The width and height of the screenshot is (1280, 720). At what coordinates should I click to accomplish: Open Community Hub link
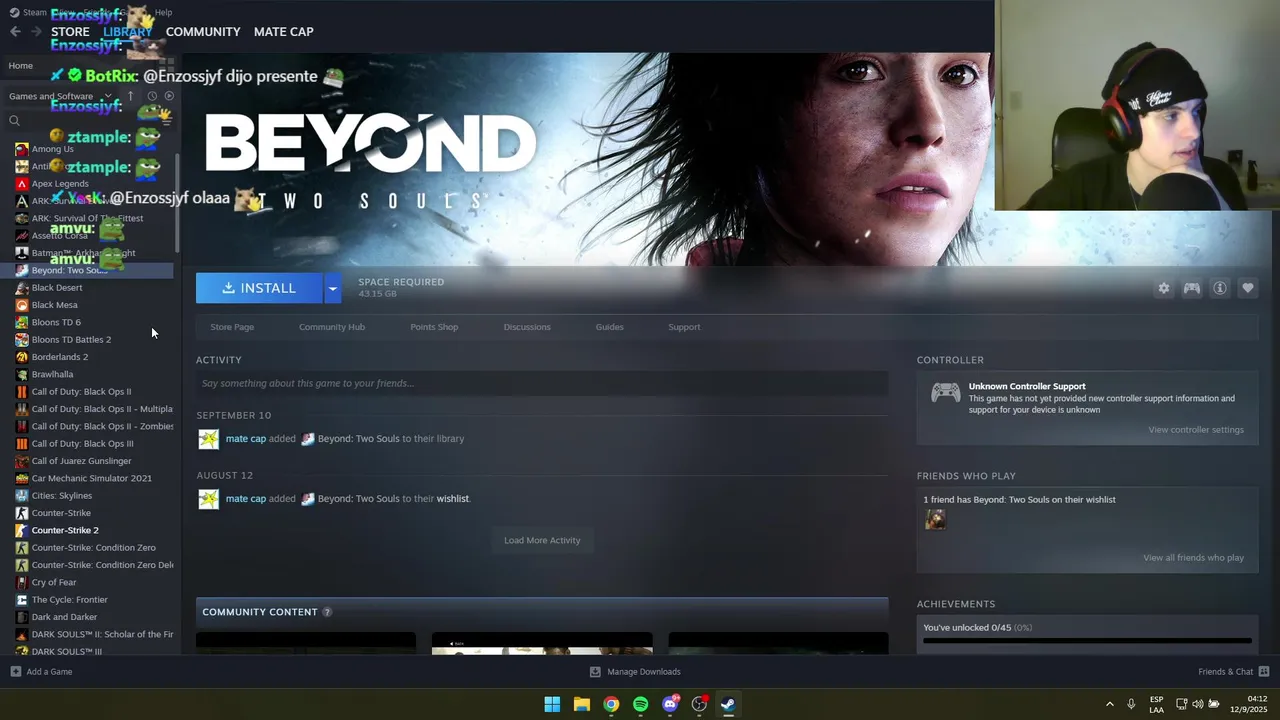point(332,327)
